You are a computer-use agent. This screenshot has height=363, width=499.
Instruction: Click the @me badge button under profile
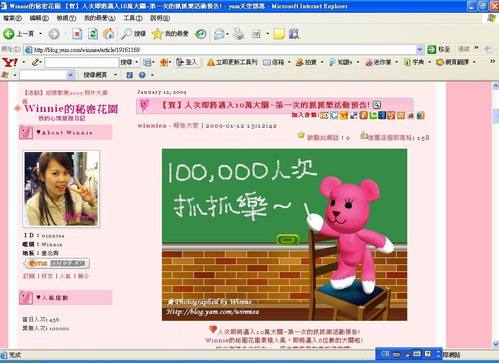click(57, 263)
